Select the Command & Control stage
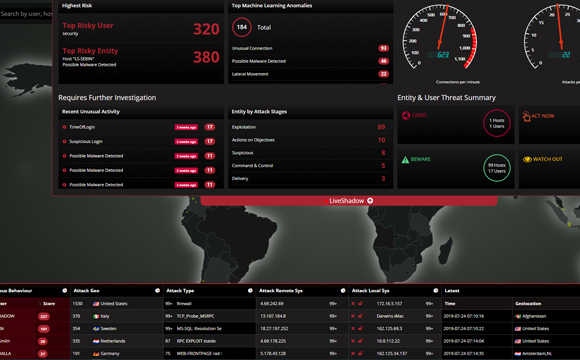The width and height of the screenshot is (580, 360). [x=310, y=165]
